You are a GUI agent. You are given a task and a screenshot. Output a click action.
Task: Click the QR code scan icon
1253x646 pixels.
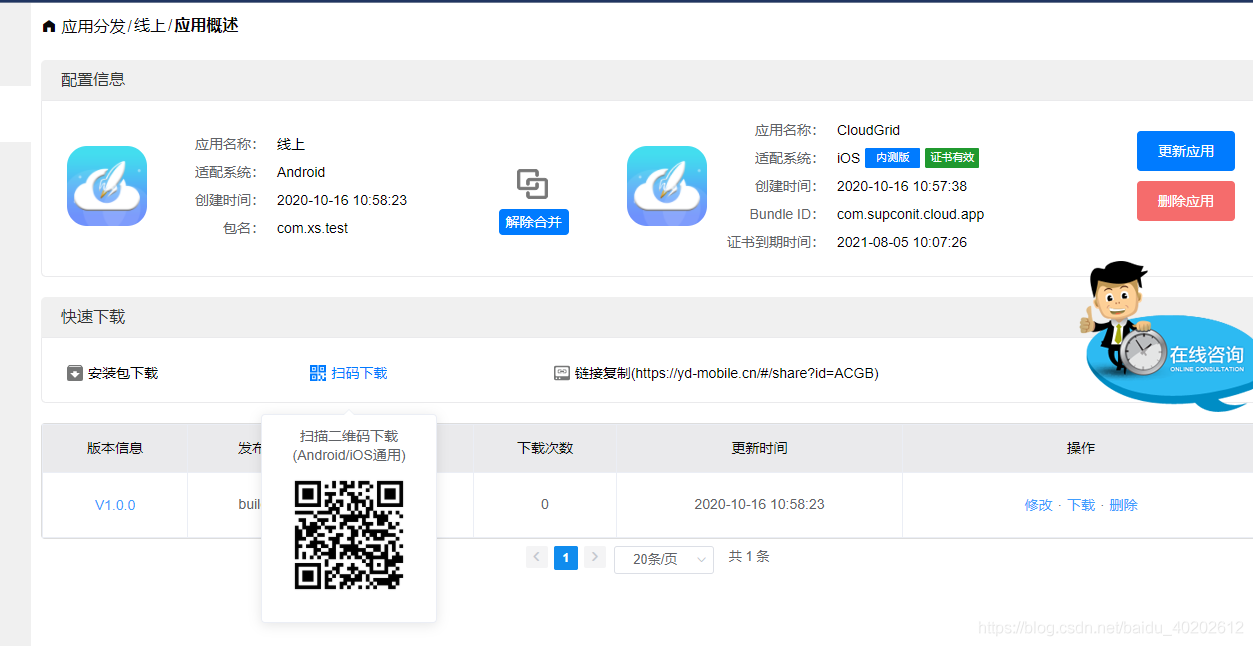coord(318,373)
